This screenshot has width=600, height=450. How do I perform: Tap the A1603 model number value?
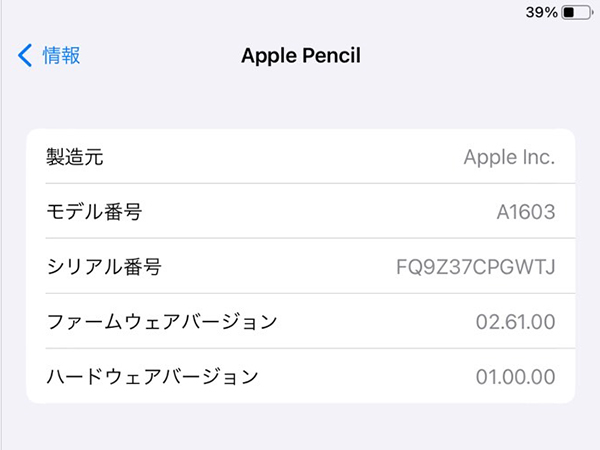tap(526, 212)
